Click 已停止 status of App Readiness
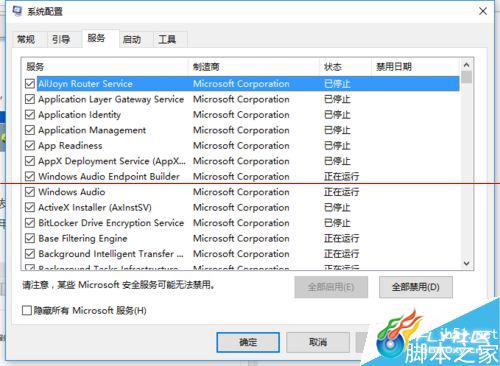Image resolution: width=500 pixels, height=366 pixels. point(337,146)
